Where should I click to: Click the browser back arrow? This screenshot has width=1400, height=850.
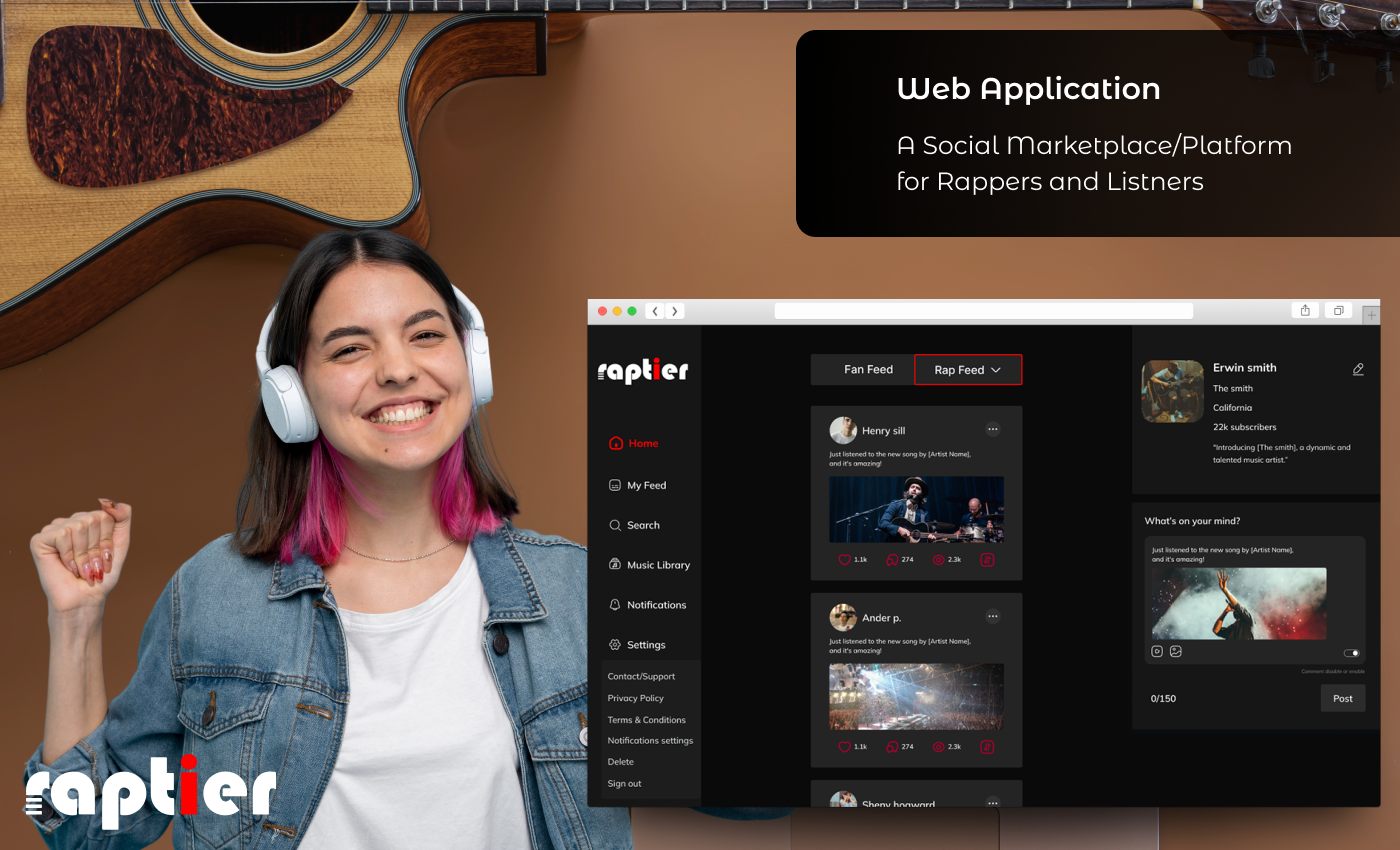[x=655, y=310]
